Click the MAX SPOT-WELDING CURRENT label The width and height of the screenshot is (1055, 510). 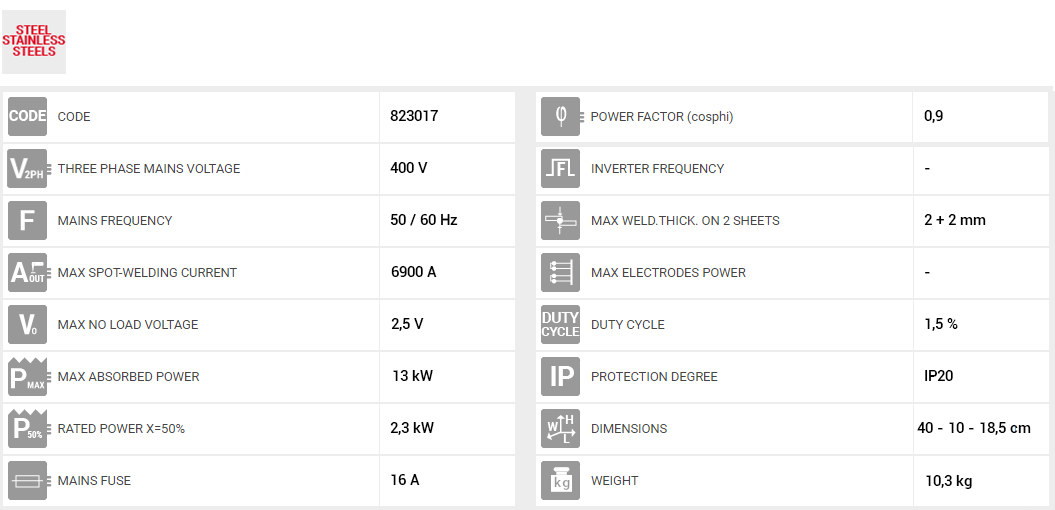147,273
